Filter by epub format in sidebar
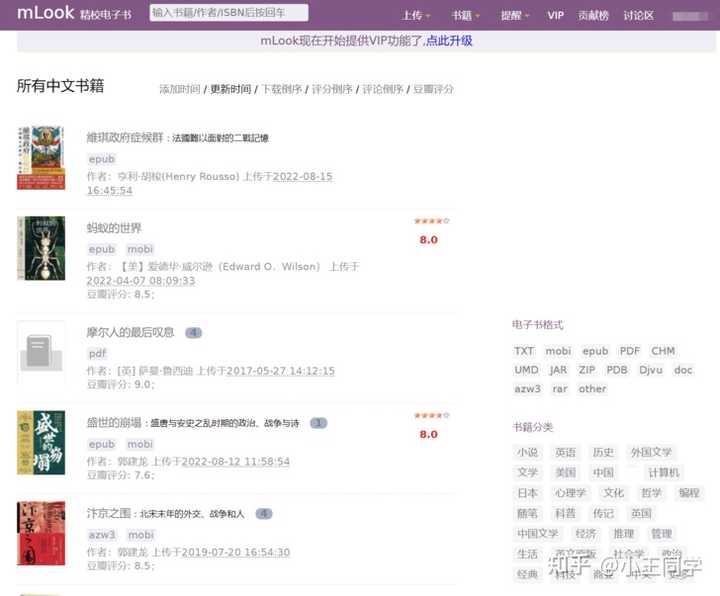Screen dimensions: 720x596 [x=595, y=351]
